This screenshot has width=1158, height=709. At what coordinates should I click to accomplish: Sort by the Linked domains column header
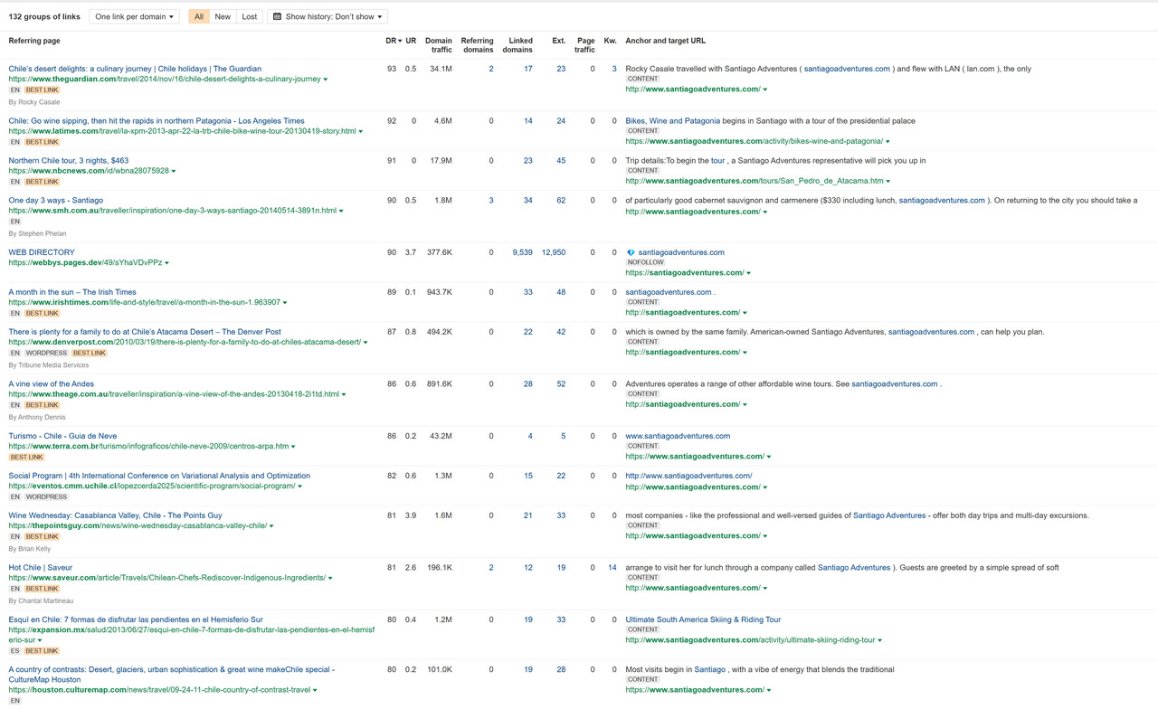[x=518, y=45]
